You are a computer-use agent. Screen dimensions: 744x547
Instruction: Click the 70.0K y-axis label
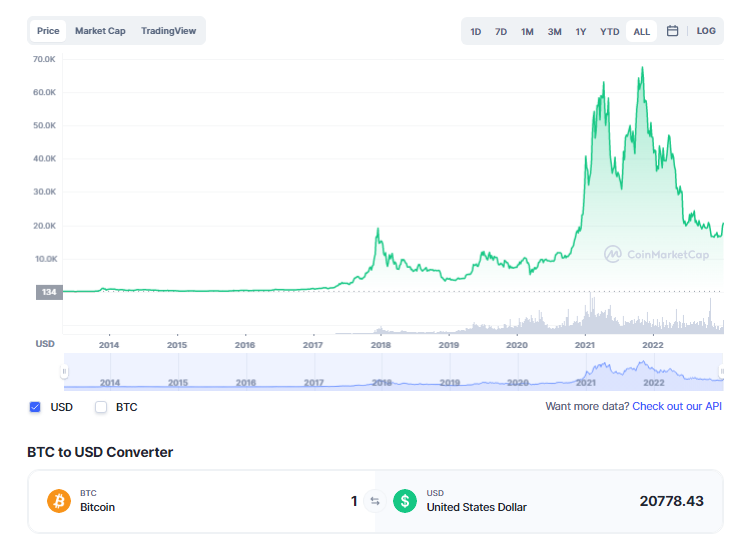tap(44, 59)
